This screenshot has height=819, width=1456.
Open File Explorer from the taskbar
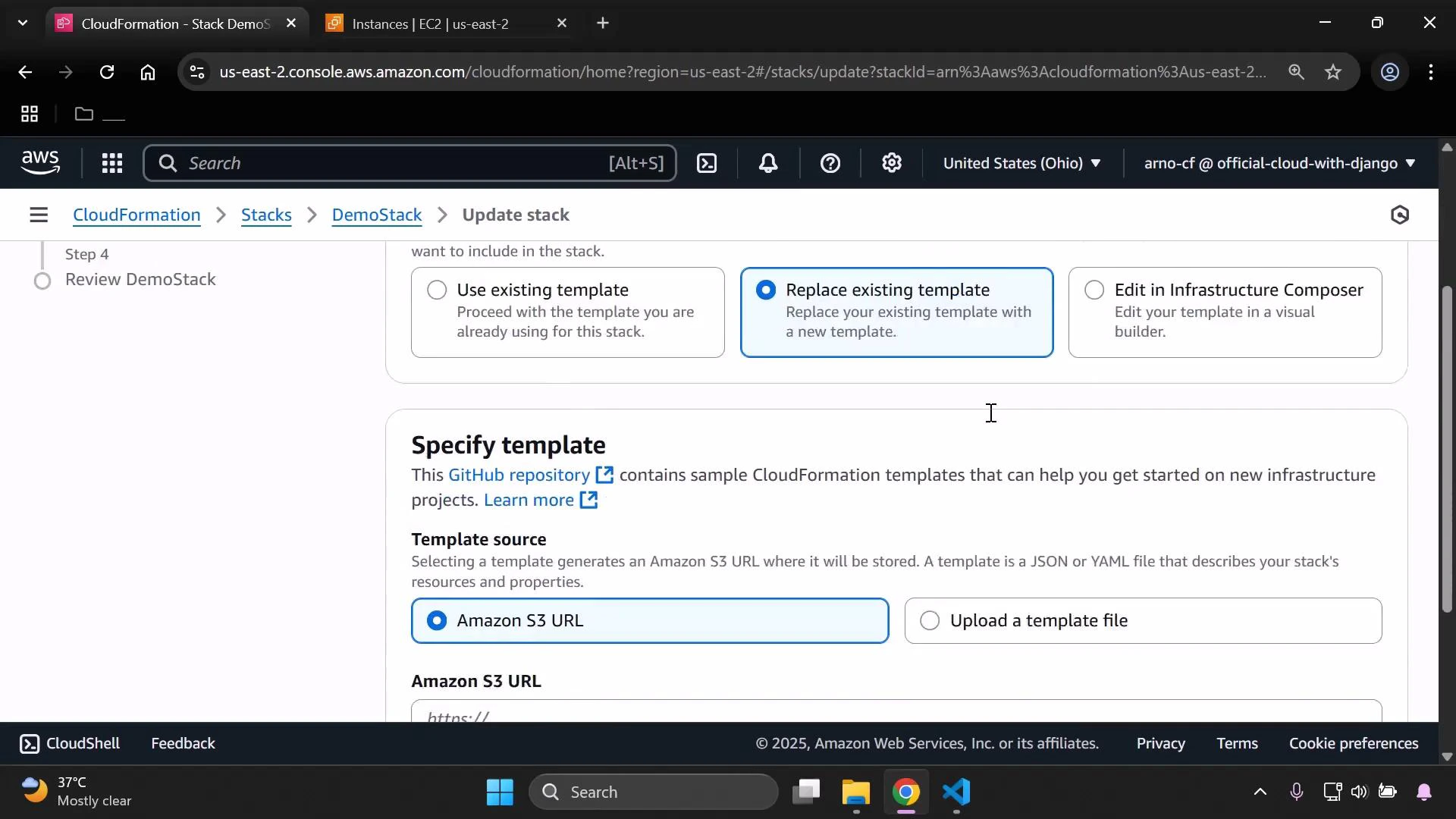coord(856,792)
